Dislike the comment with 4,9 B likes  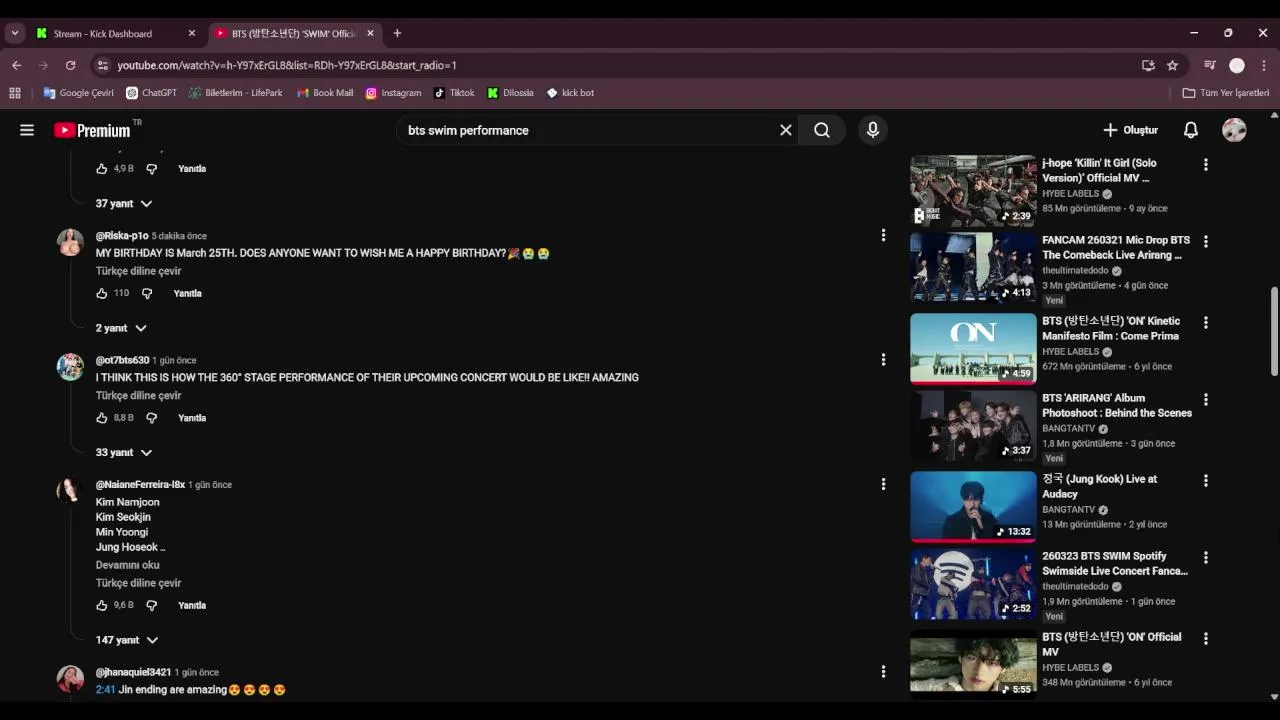151,169
